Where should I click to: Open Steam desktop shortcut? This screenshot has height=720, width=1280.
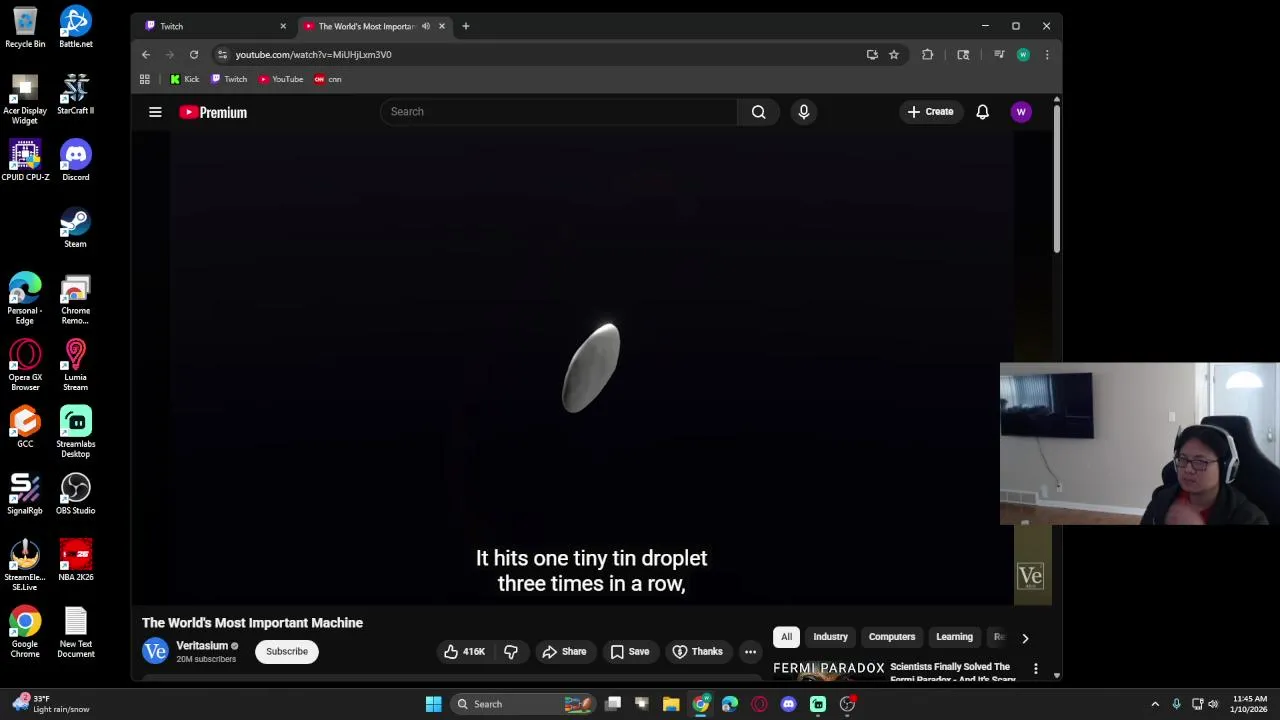tap(75, 227)
